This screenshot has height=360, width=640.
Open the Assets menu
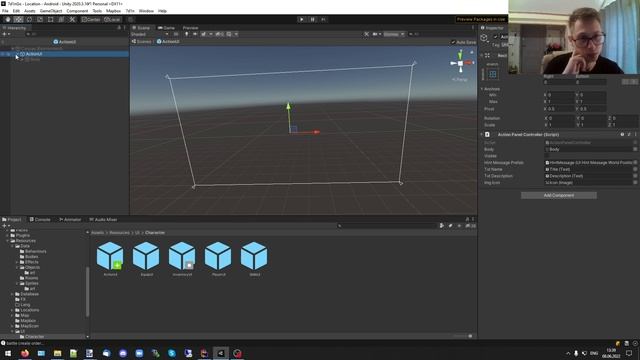[30, 11]
